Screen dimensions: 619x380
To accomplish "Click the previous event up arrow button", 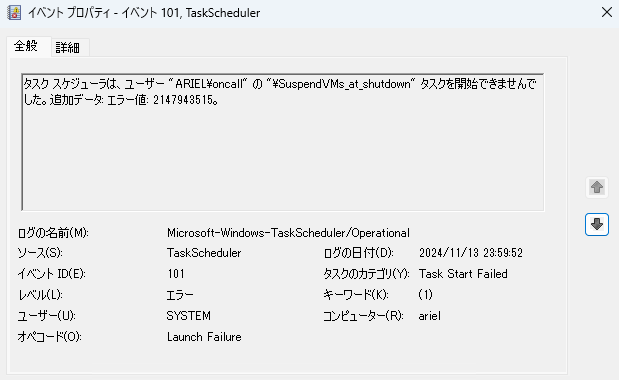I will pos(596,187).
